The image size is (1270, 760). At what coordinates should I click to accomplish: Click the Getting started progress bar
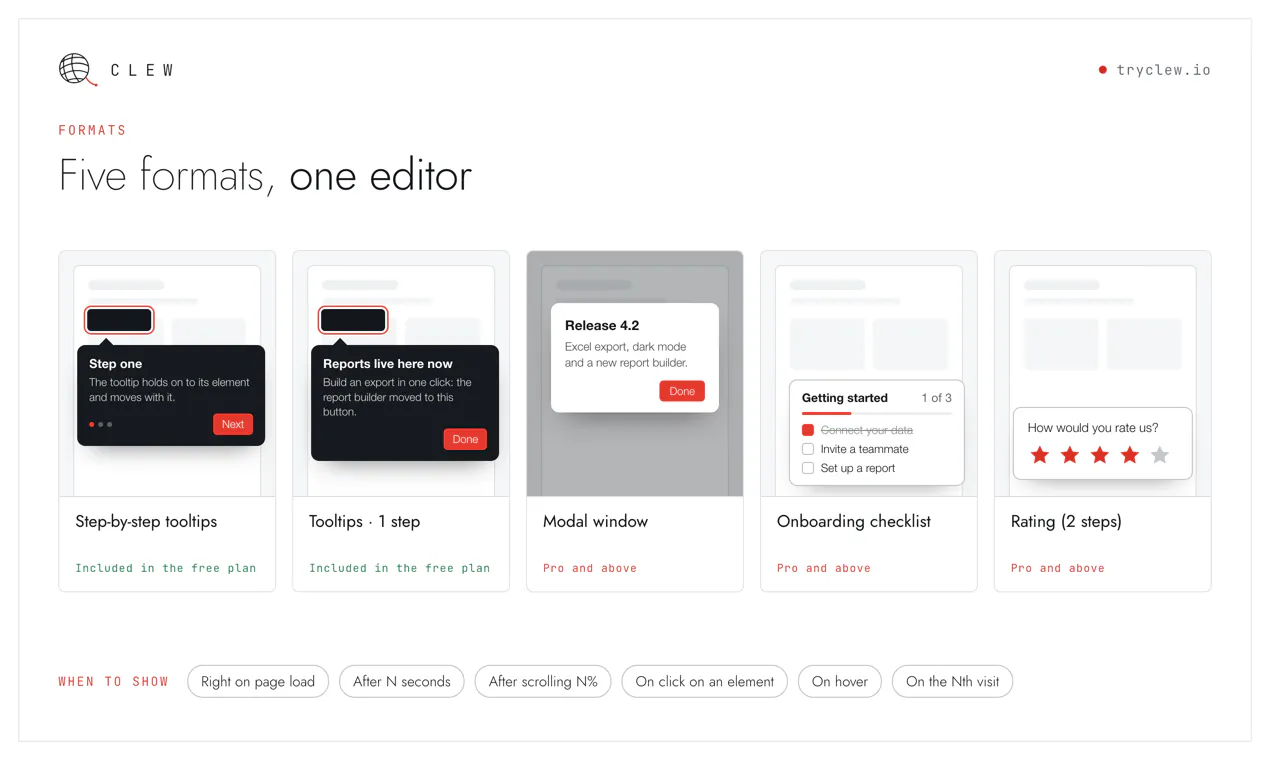point(877,413)
